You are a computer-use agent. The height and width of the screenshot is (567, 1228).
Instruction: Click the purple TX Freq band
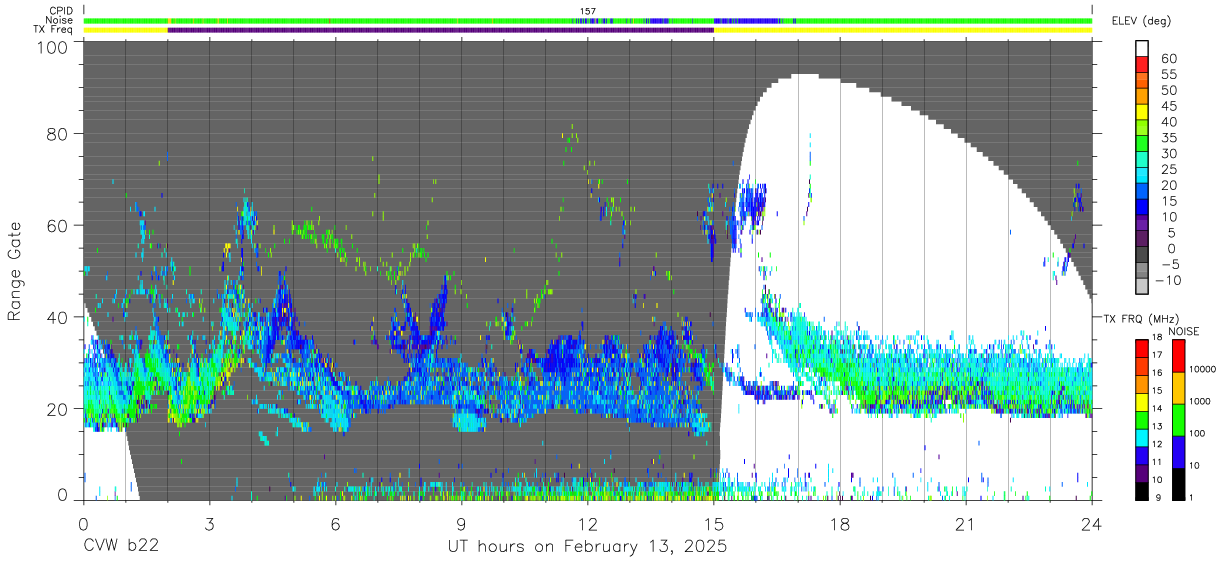point(440,30)
